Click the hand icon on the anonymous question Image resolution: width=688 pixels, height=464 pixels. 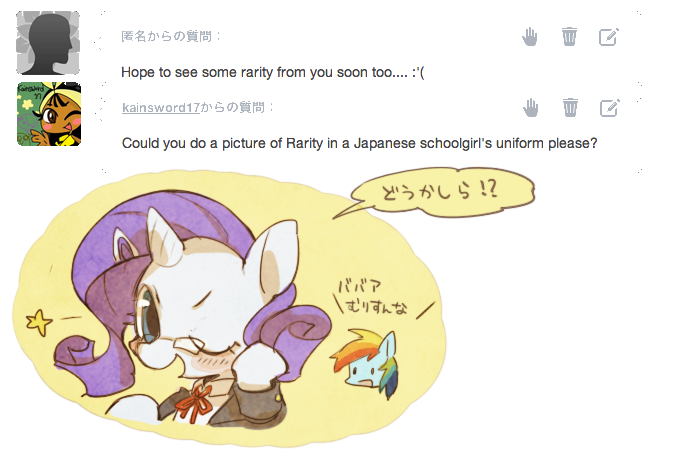[530, 37]
